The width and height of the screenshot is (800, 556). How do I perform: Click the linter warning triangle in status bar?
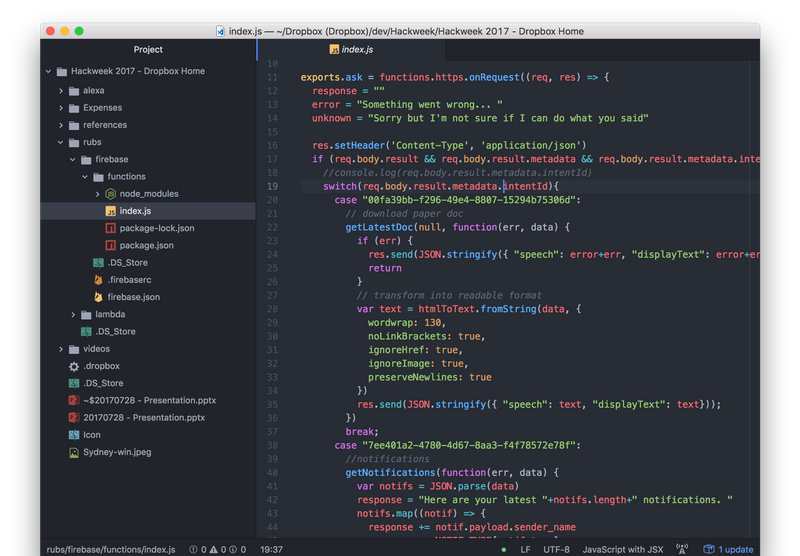[213, 550]
